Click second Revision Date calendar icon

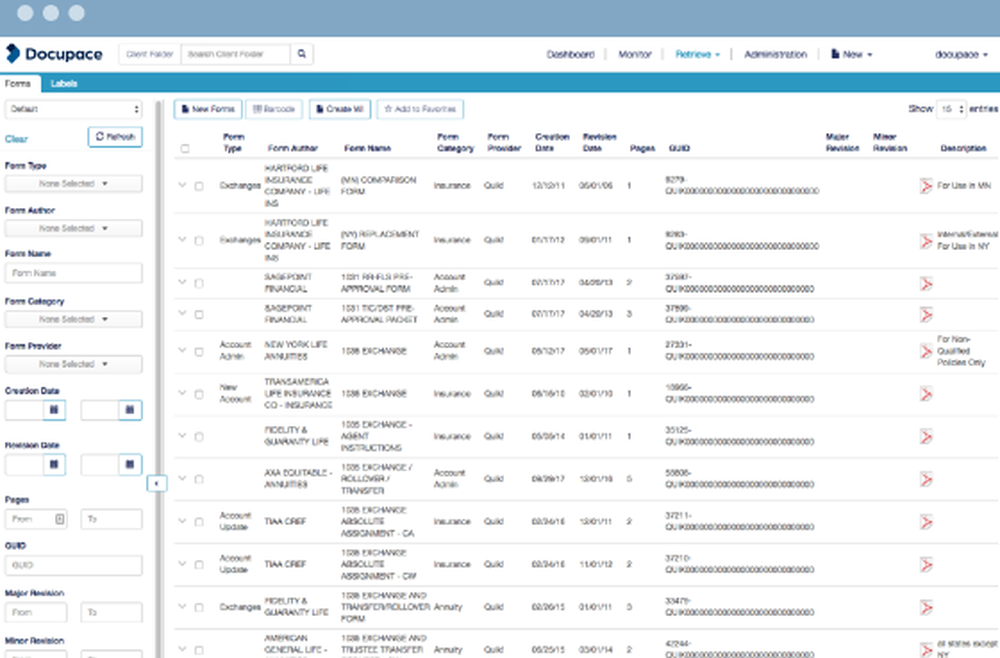coord(130,465)
